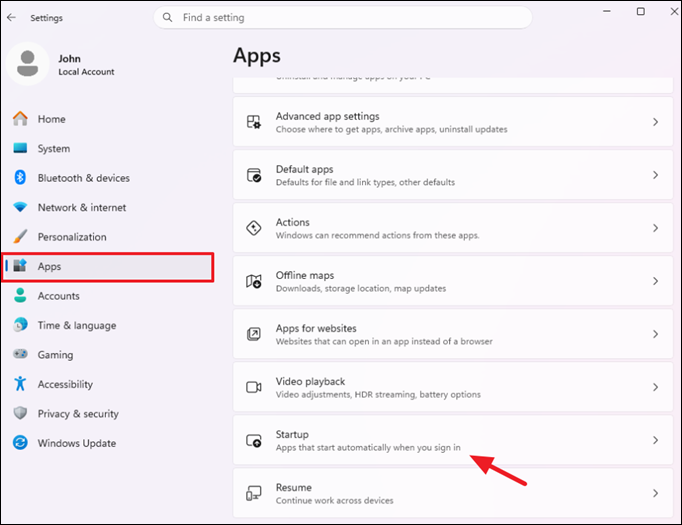The height and width of the screenshot is (525, 682).
Task: Click 'Websites that can open in an app' text
Action: point(384,341)
